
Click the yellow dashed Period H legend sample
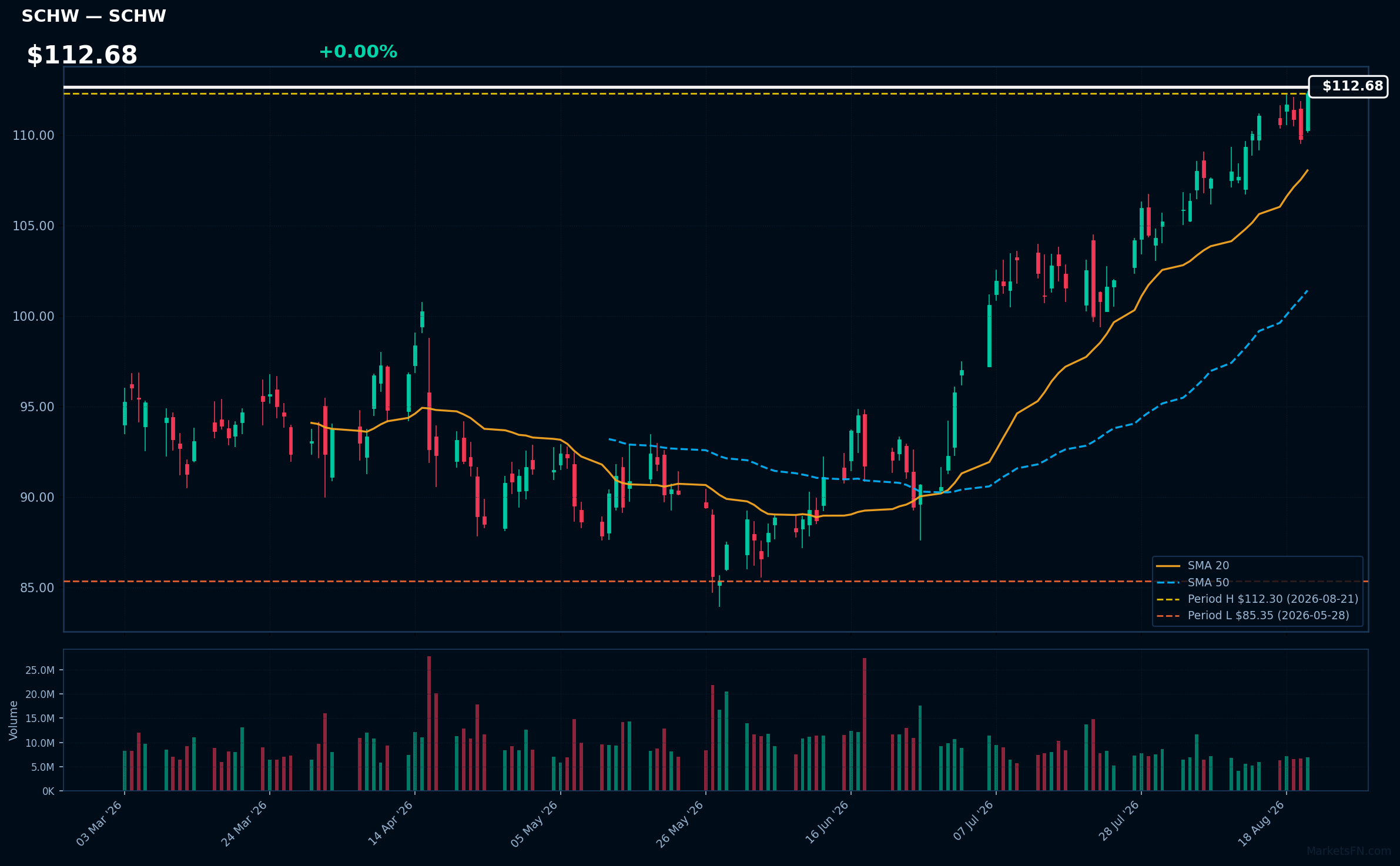click(1168, 599)
